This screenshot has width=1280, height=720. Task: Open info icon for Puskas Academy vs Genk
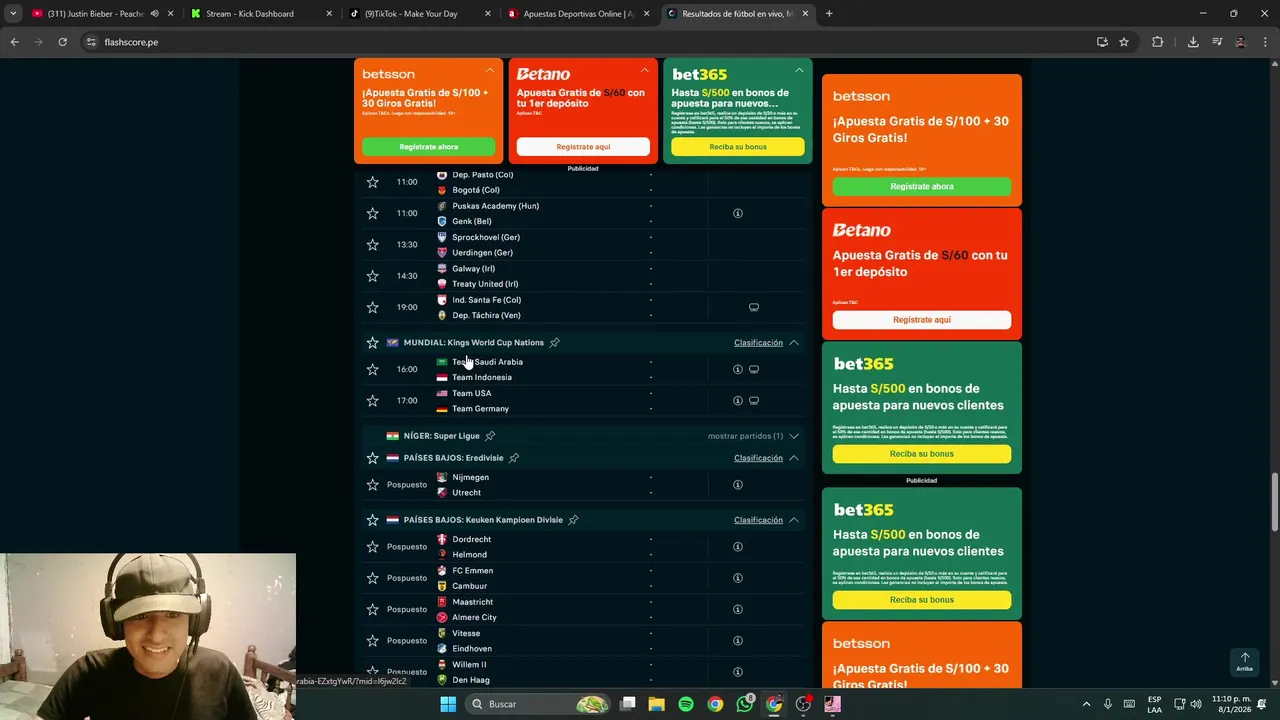(738, 213)
